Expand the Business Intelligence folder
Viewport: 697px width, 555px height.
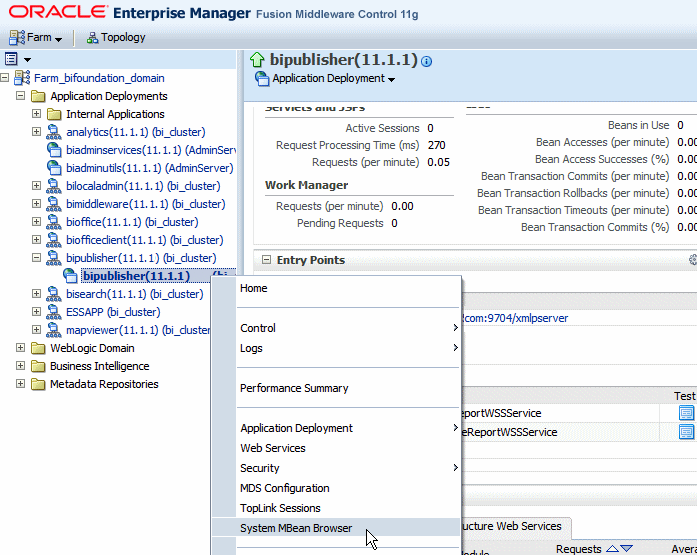(20, 365)
